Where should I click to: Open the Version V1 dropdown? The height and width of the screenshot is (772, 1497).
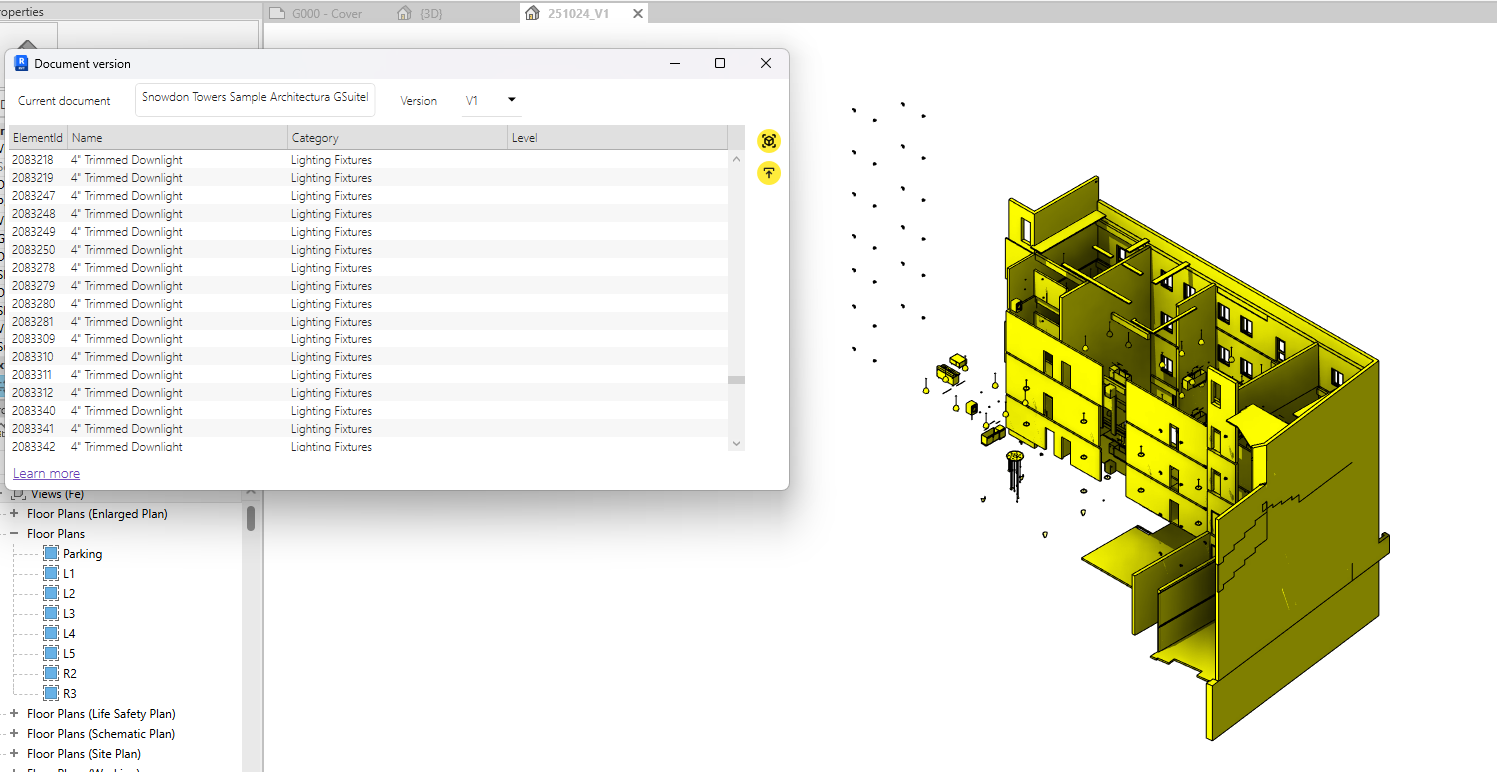point(492,100)
